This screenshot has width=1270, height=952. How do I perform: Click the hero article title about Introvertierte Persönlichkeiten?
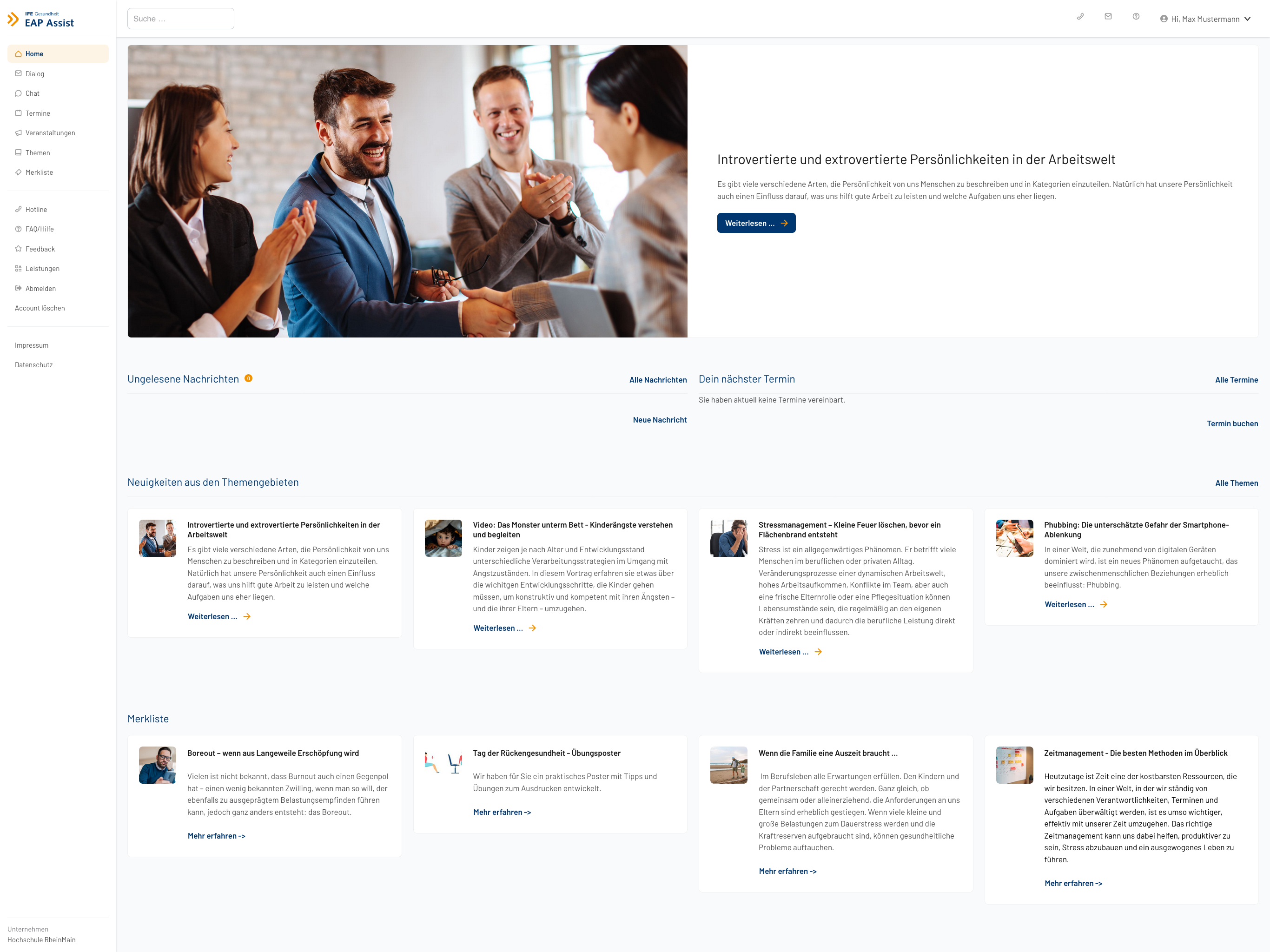pos(916,159)
